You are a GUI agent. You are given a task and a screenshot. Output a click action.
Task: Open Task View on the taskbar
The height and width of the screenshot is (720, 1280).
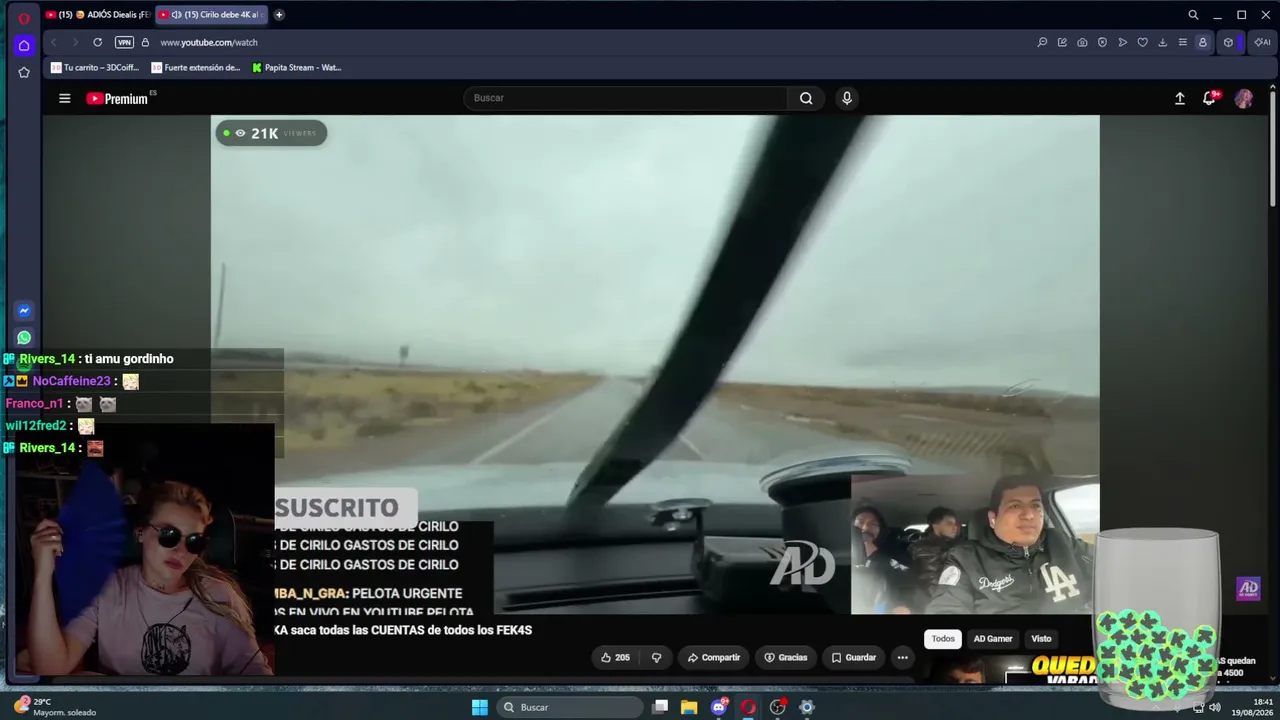pyautogui.click(x=660, y=707)
